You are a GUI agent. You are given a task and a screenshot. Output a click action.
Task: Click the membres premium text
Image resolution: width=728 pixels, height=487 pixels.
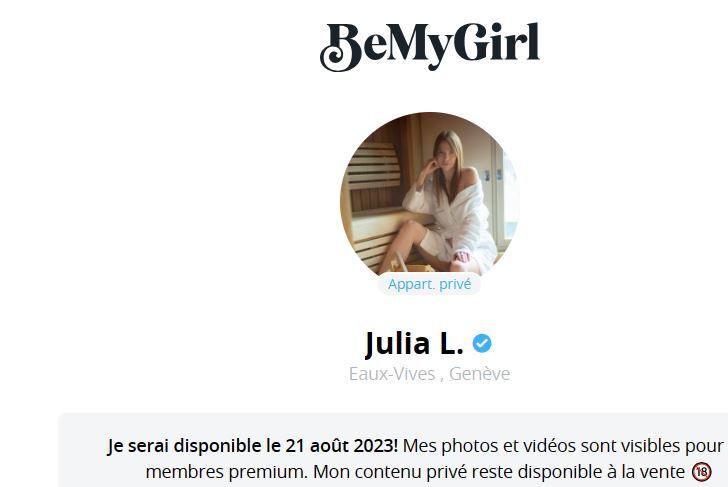pos(227,472)
